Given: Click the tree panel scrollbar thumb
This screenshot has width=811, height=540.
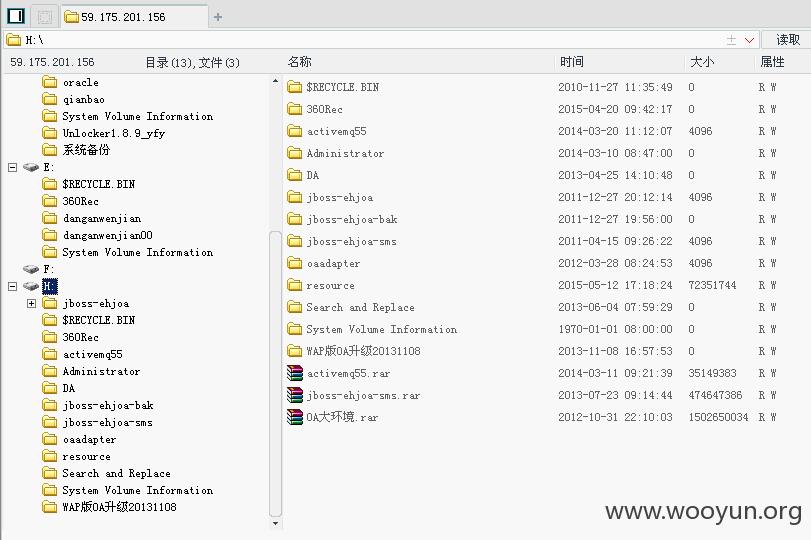Looking at the screenshot, I should point(276,373).
